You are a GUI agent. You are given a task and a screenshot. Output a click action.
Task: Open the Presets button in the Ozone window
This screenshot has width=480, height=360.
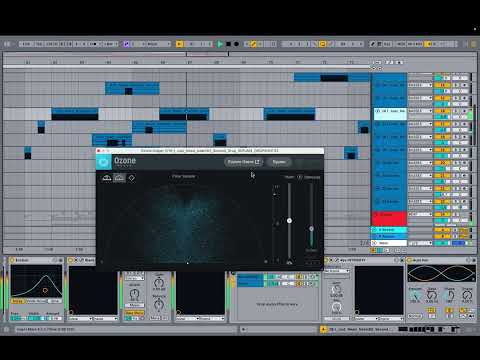244,162
